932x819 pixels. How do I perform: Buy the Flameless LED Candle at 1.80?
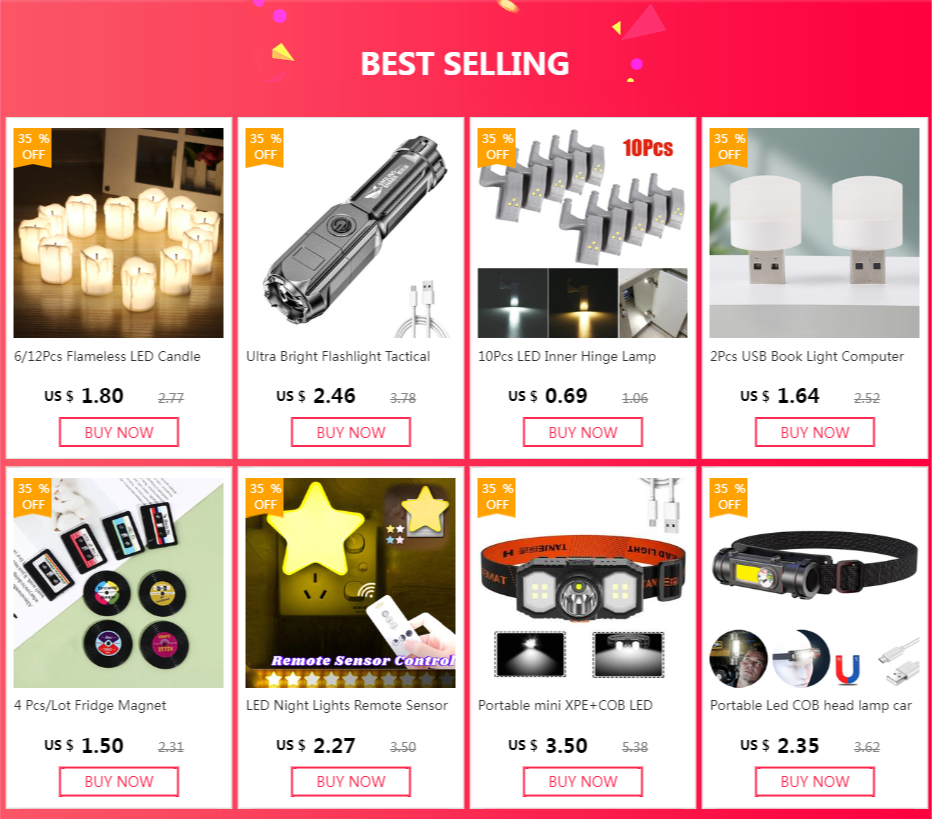(119, 432)
